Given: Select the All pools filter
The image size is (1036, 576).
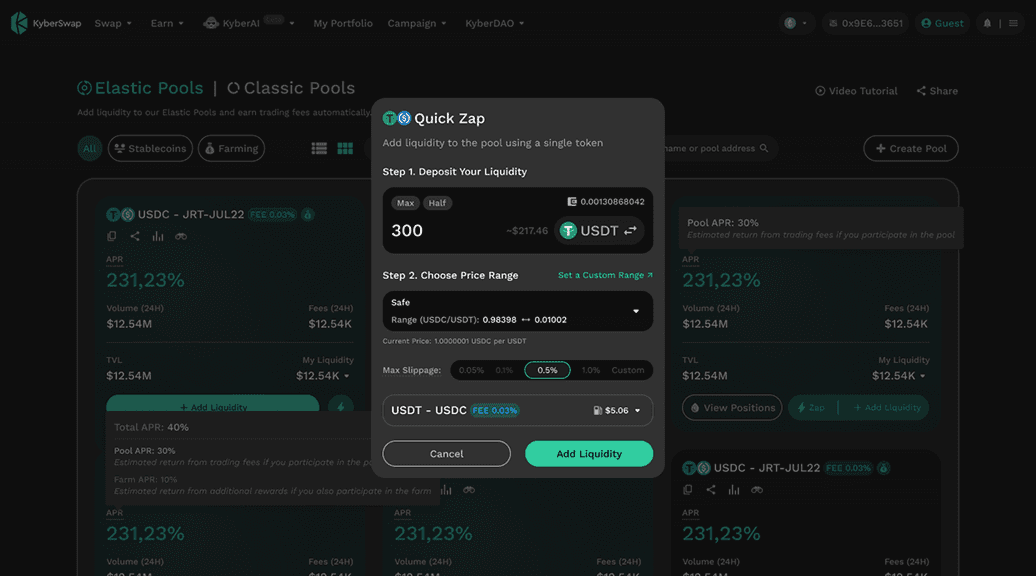Looking at the screenshot, I should [89, 148].
